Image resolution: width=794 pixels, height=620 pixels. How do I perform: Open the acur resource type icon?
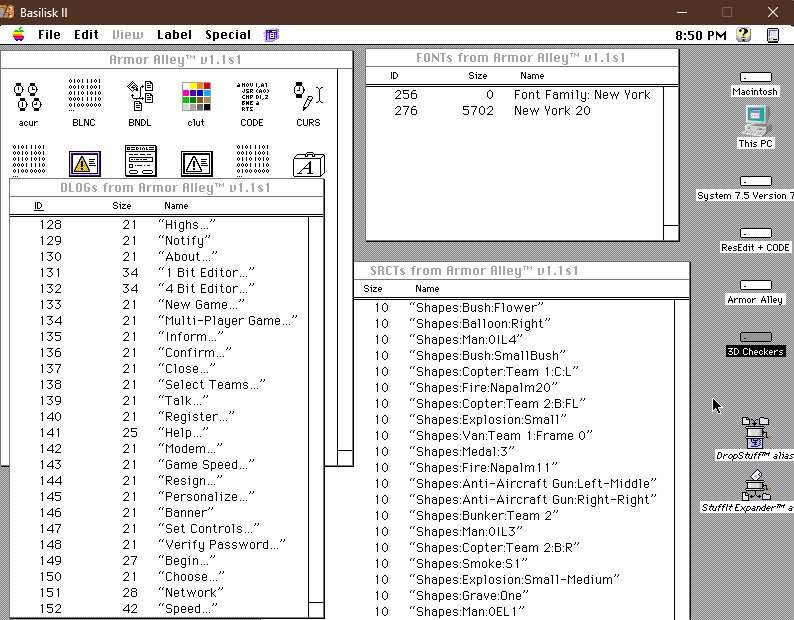tap(28, 97)
